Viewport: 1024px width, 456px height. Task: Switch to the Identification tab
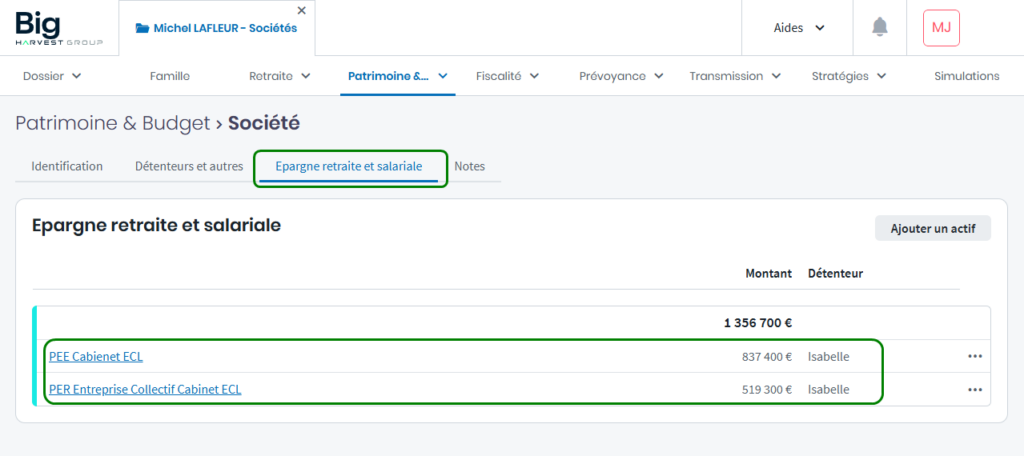point(67,166)
